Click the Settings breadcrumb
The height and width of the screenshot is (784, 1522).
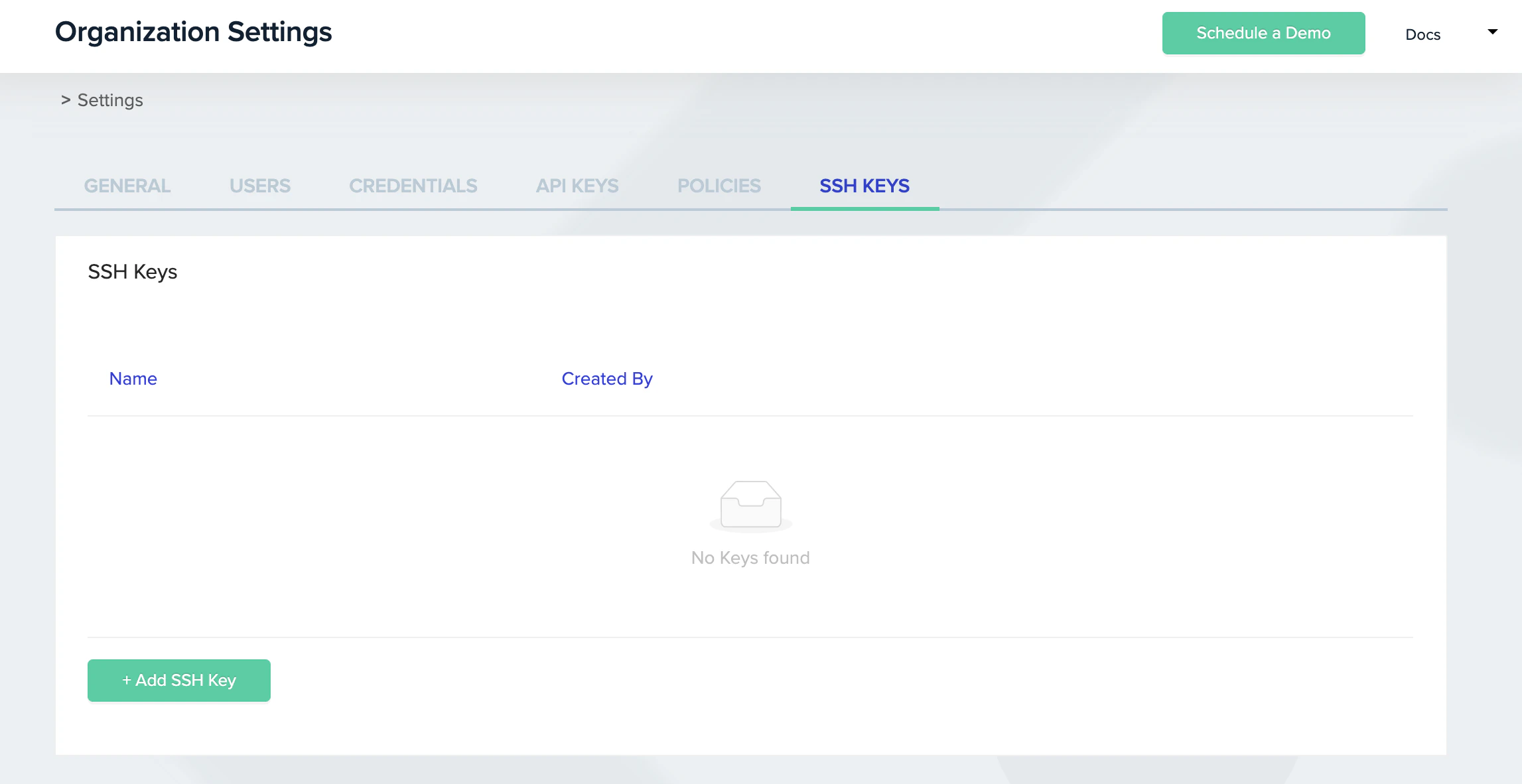tap(110, 100)
